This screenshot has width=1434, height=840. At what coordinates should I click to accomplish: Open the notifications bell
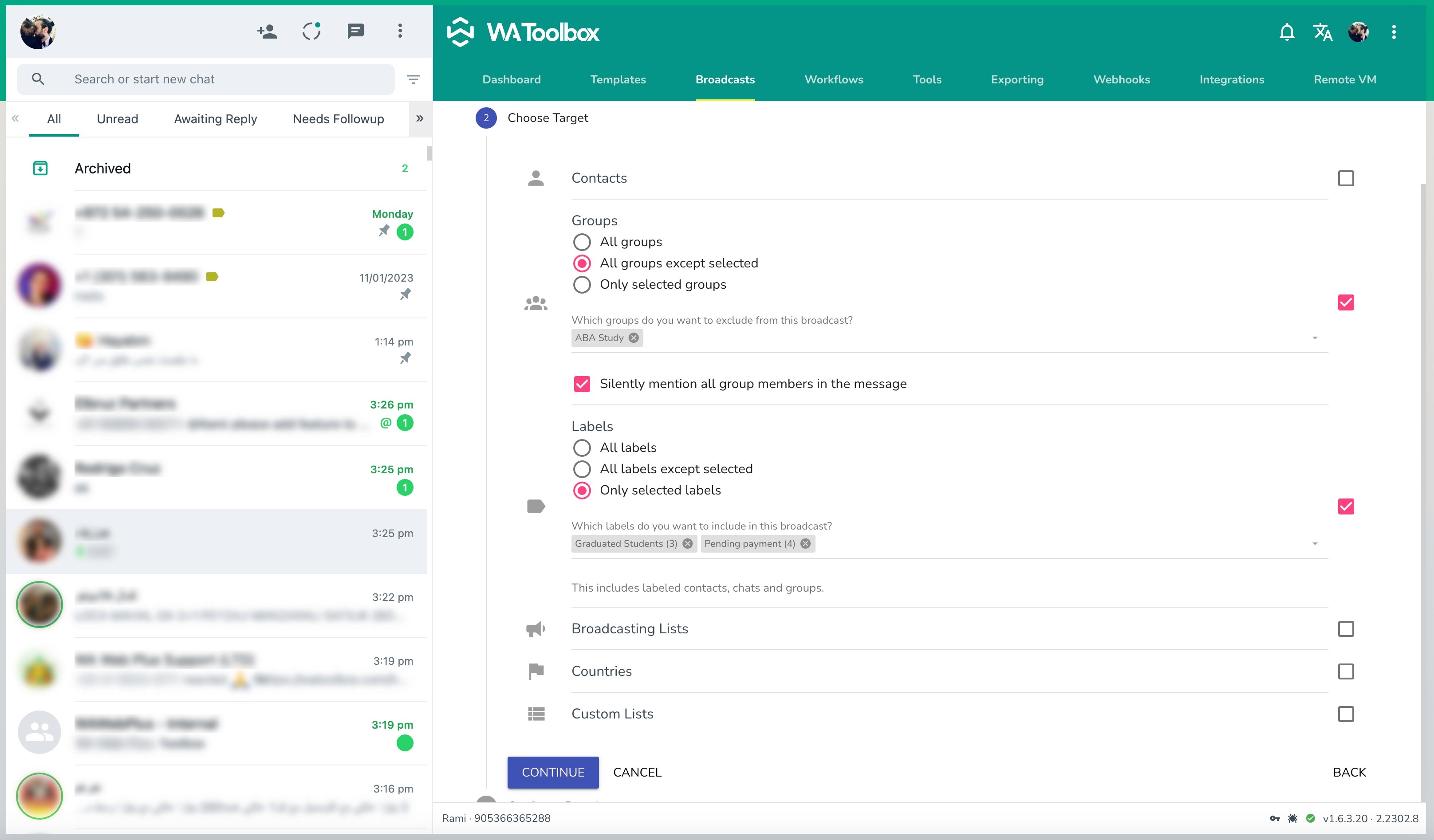click(1287, 32)
